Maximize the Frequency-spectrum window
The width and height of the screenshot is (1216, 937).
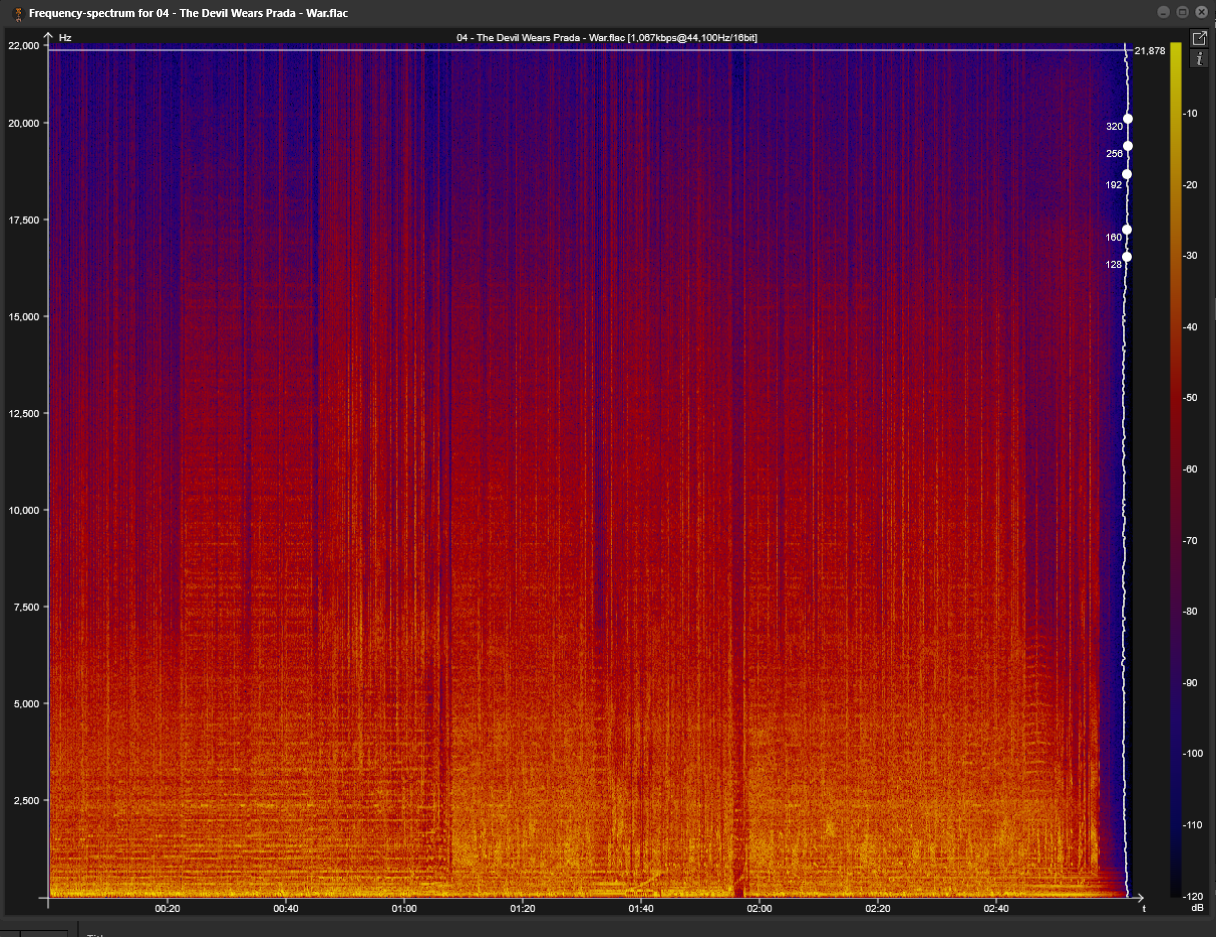pos(1182,12)
